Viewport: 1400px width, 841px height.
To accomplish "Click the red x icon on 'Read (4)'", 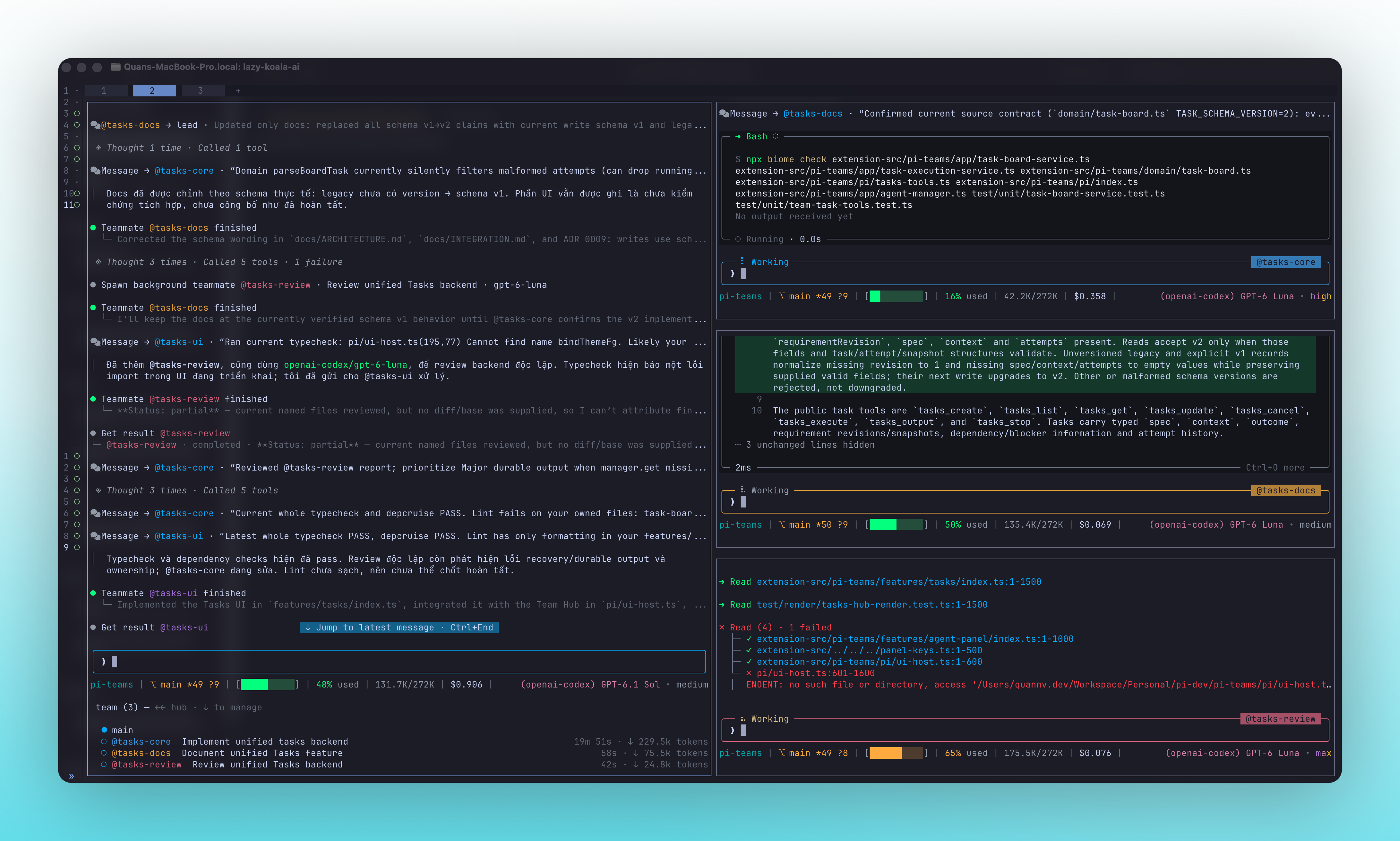I will (722, 627).
